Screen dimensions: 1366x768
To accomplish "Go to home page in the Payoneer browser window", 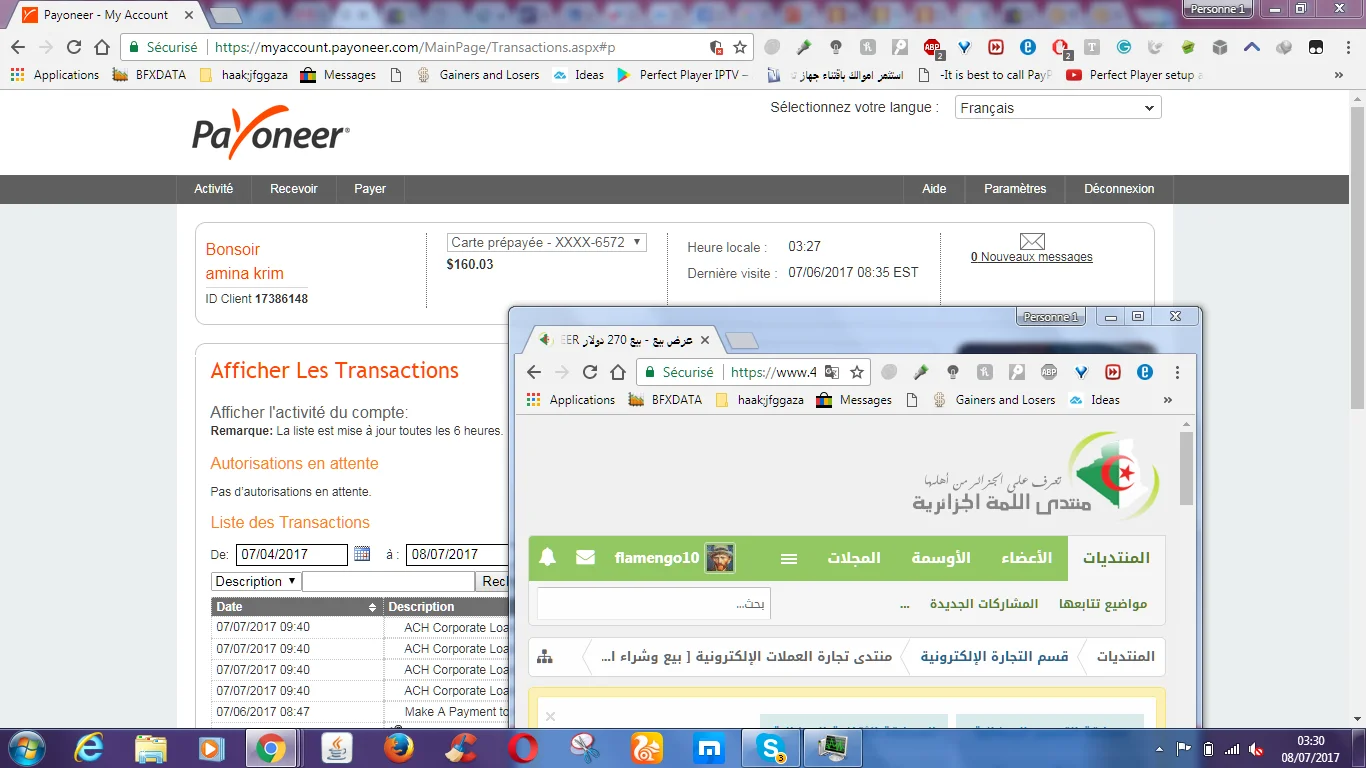I will click(102, 47).
